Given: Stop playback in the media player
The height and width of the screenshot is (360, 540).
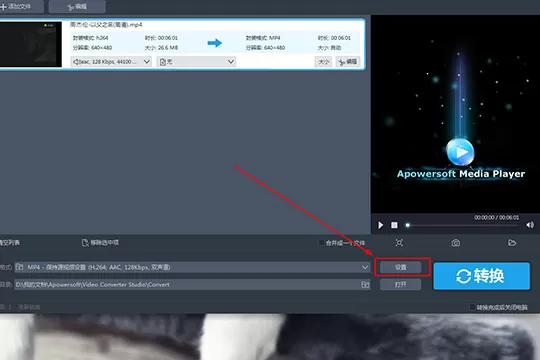Looking at the screenshot, I should click(x=394, y=225).
